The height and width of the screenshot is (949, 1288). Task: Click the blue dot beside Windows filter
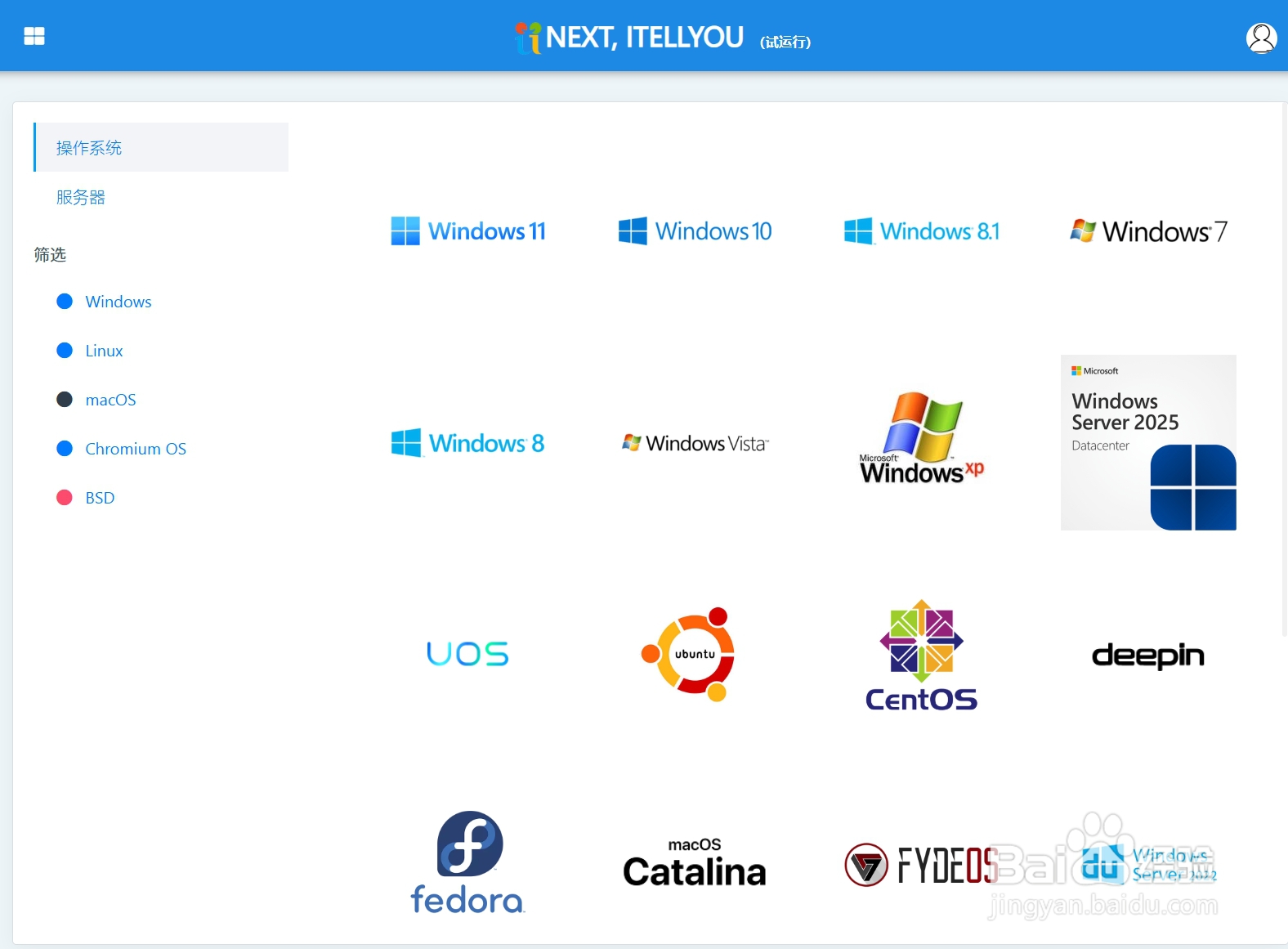point(65,302)
